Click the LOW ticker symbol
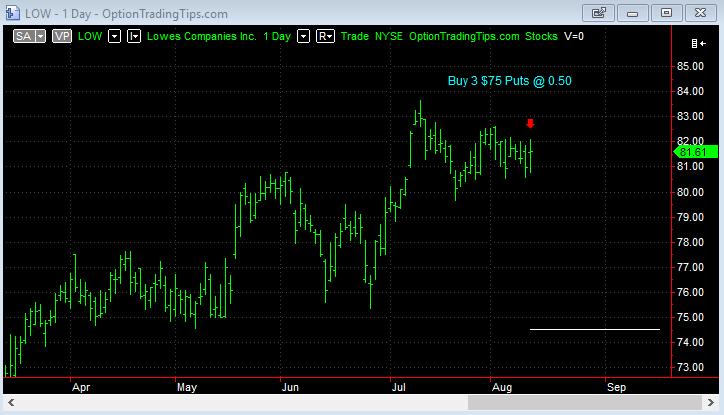The width and height of the screenshot is (724, 415). pyautogui.click(x=90, y=36)
